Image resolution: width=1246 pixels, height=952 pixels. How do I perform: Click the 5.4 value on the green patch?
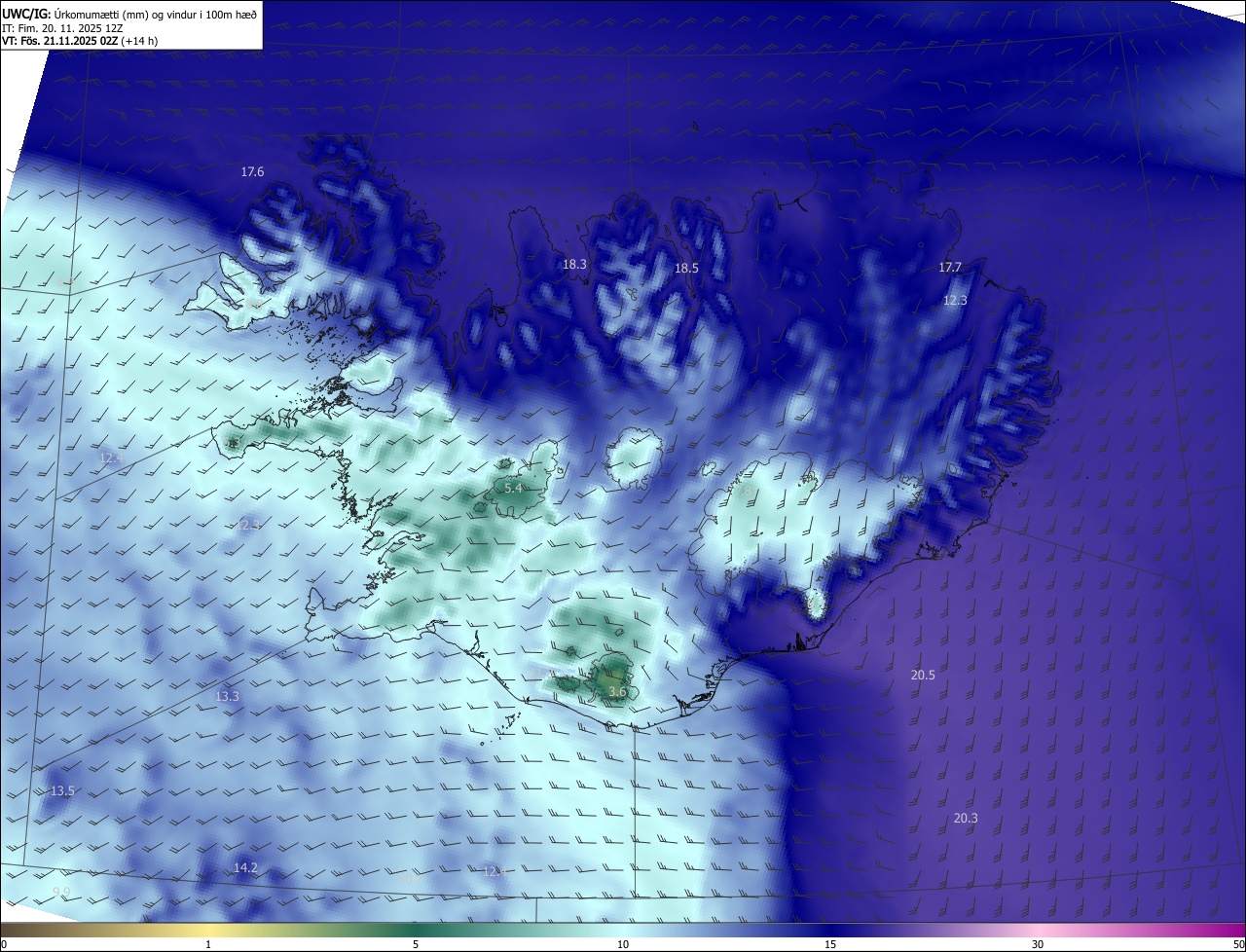pos(513,487)
